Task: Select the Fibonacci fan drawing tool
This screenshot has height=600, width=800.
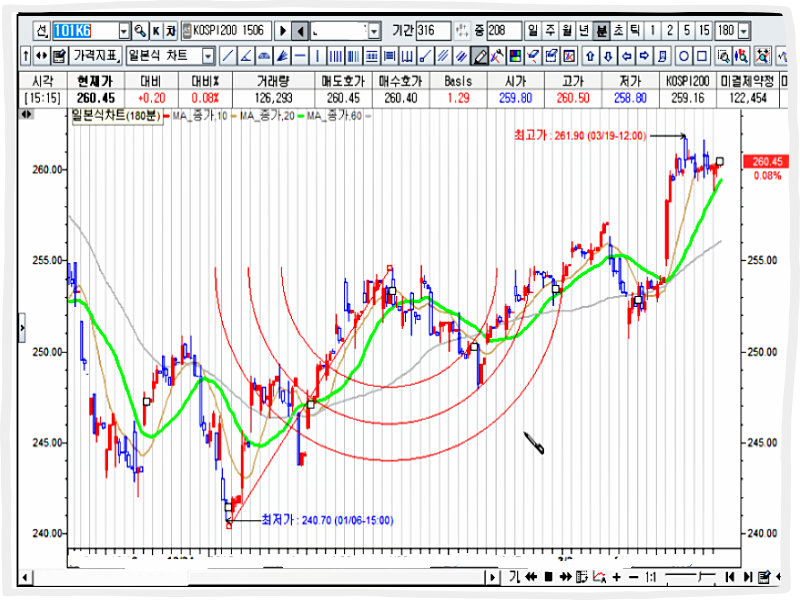Action: [282, 56]
